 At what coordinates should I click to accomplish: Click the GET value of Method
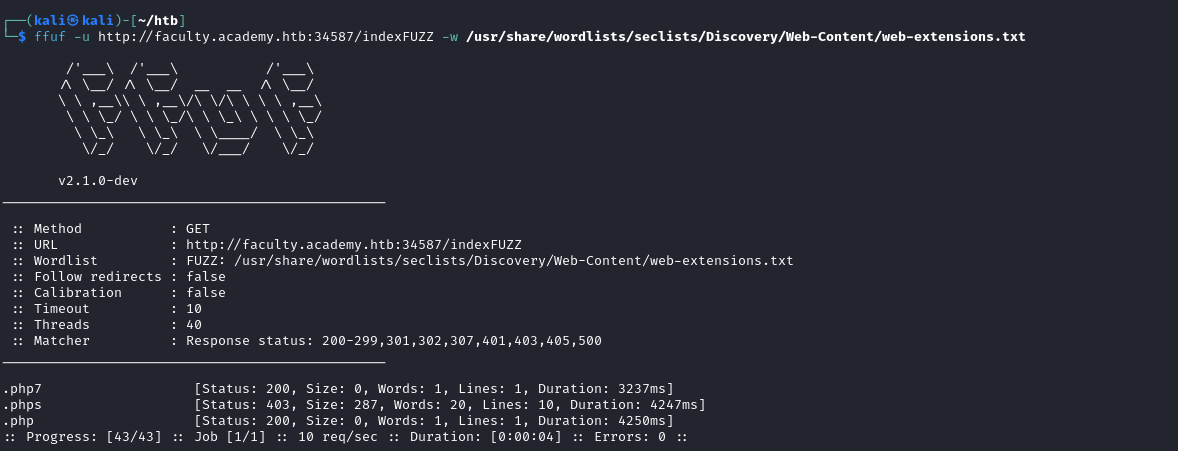coord(198,229)
